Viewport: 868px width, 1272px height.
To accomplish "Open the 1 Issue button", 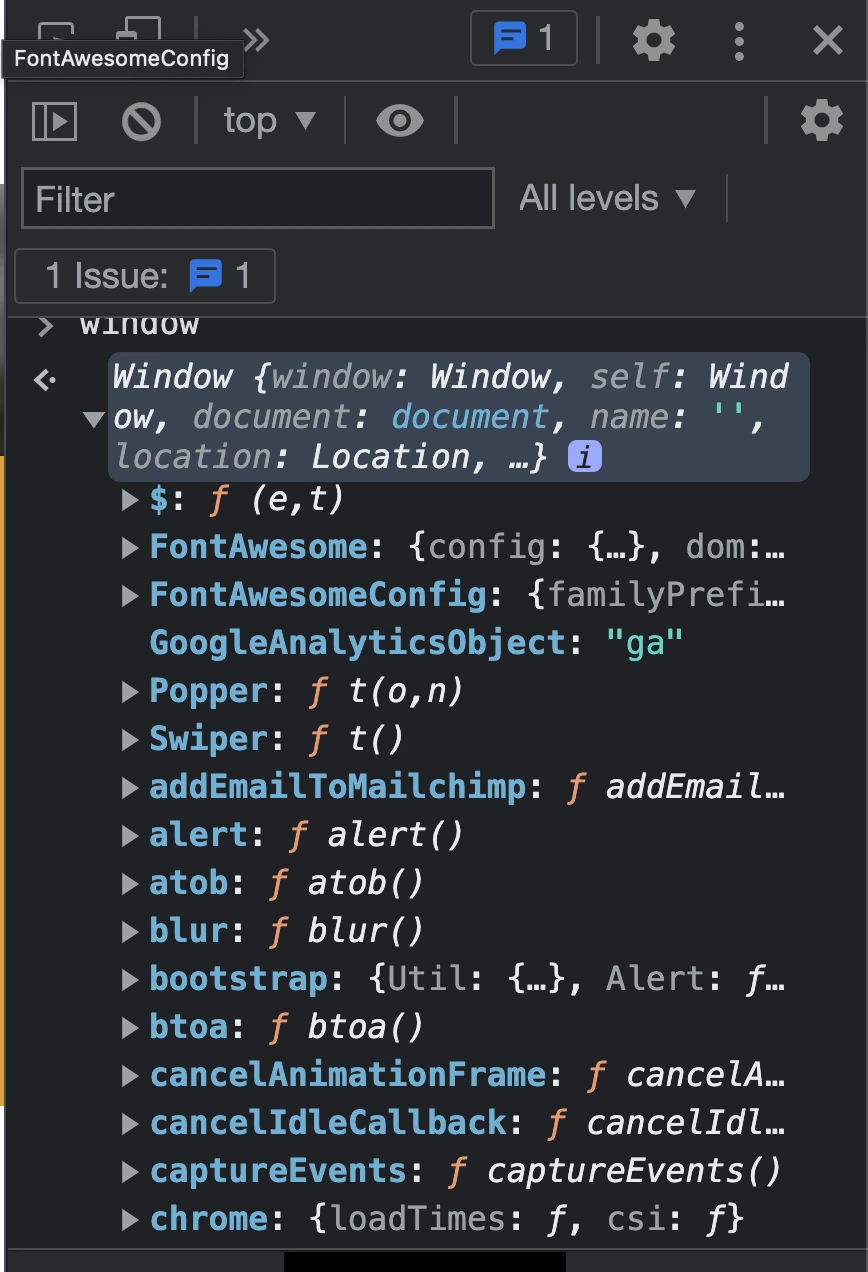I will (145, 275).
